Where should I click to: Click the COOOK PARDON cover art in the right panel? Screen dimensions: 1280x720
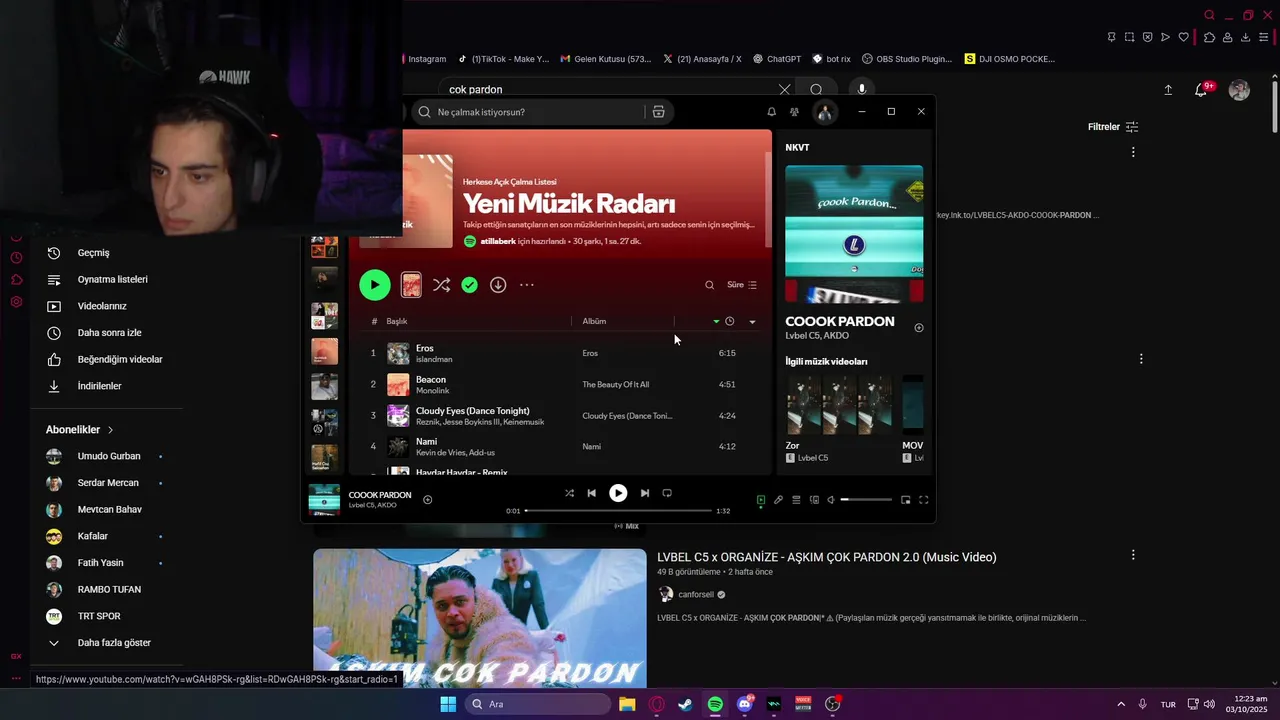pyautogui.click(x=854, y=234)
